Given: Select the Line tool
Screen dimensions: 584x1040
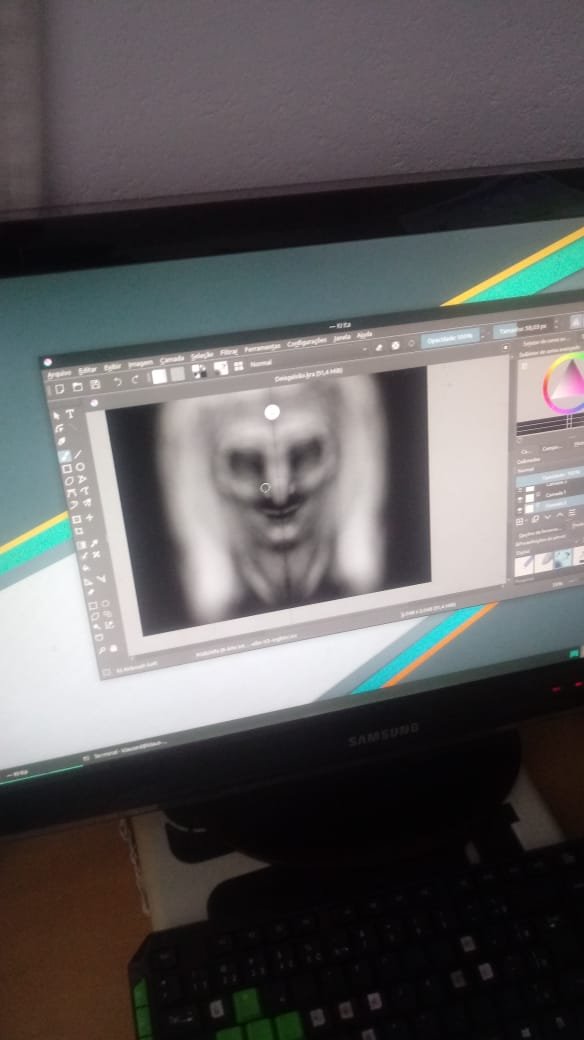Looking at the screenshot, I should click(x=78, y=454).
